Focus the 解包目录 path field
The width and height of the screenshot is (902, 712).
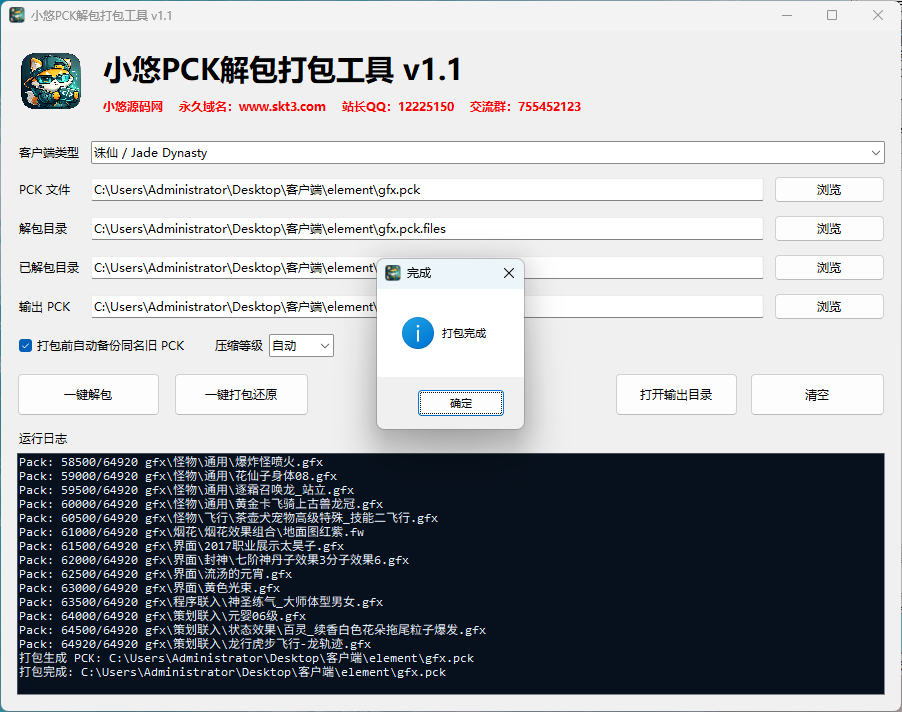coord(427,229)
